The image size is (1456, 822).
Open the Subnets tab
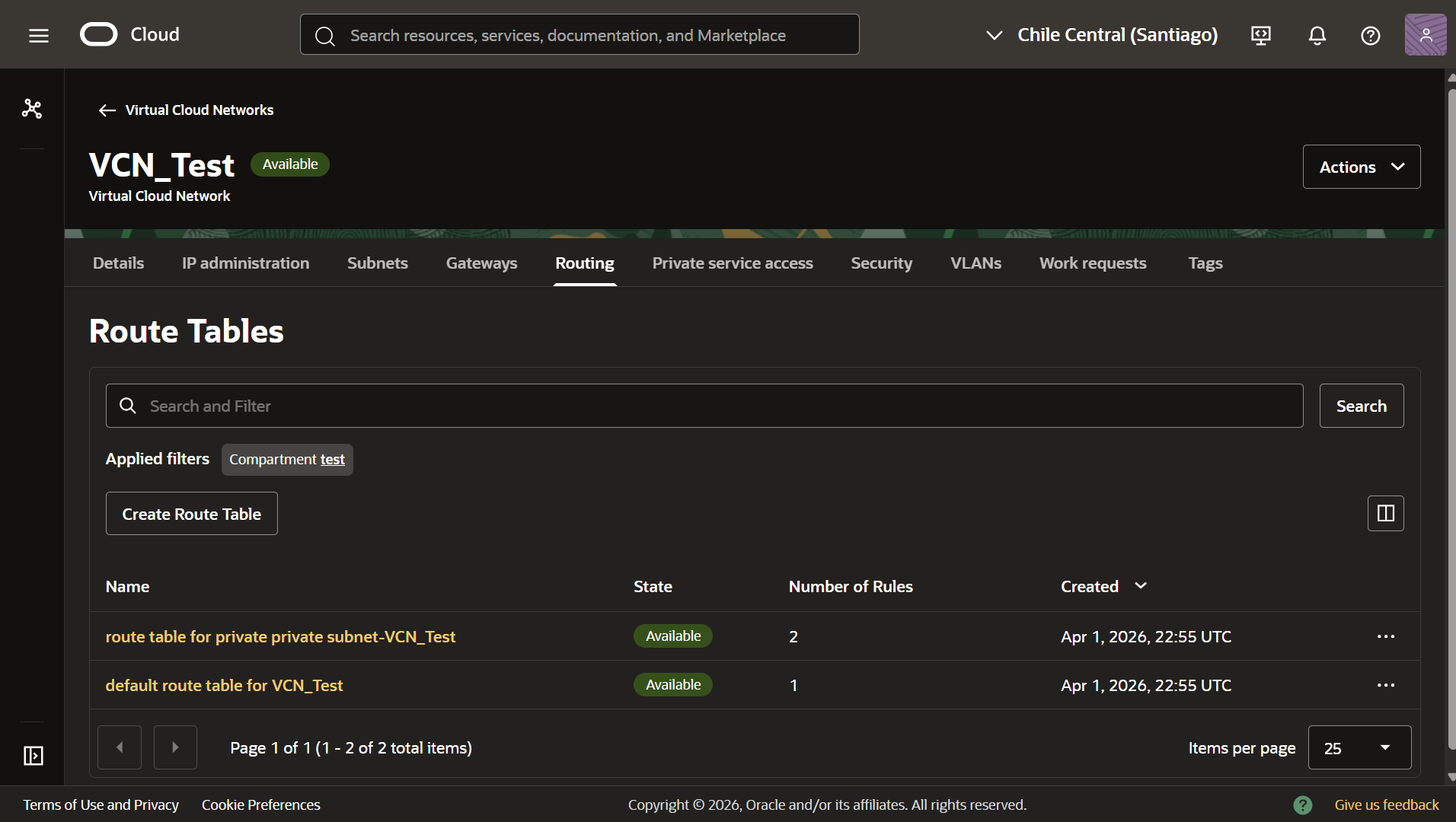(378, 263)
